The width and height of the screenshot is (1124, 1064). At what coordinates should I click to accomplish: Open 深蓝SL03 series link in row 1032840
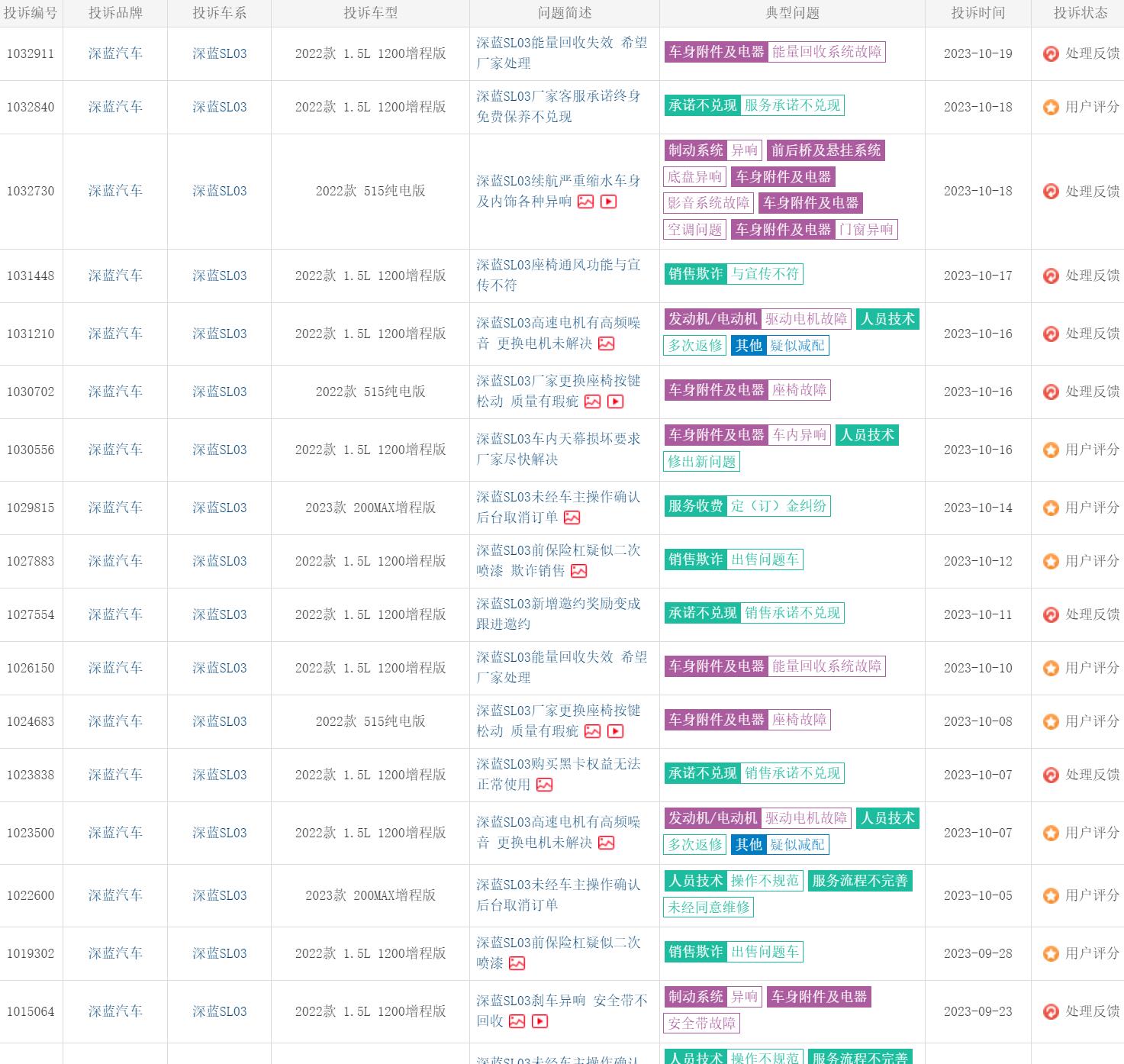(220, 107)
